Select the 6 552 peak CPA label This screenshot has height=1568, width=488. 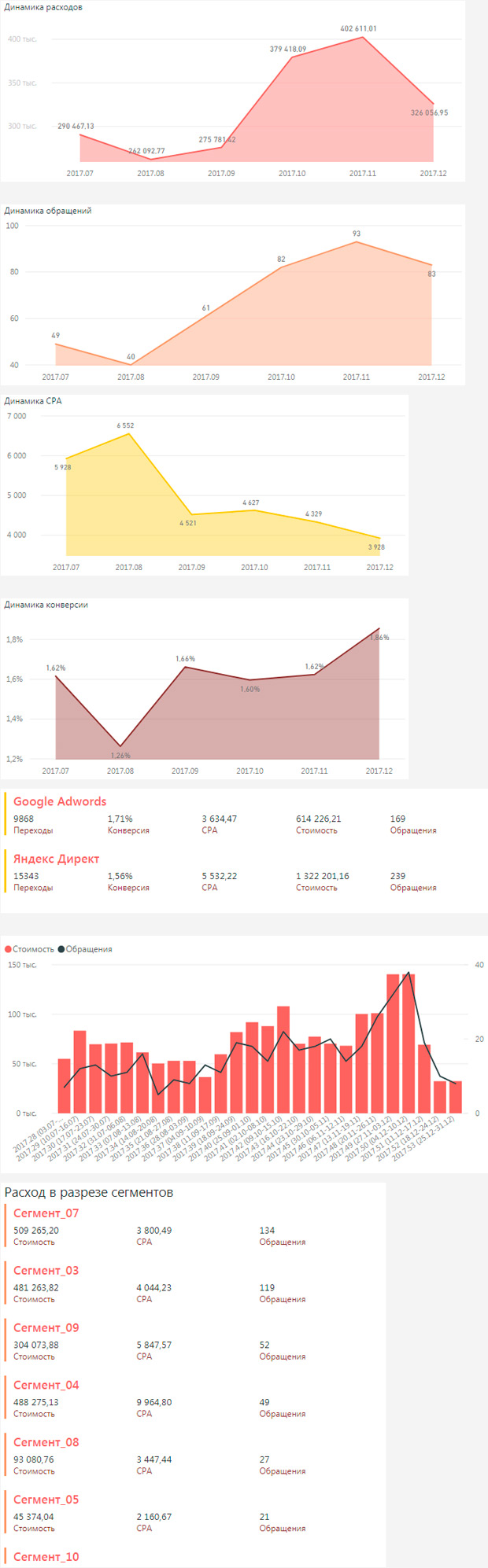(125, 425)
